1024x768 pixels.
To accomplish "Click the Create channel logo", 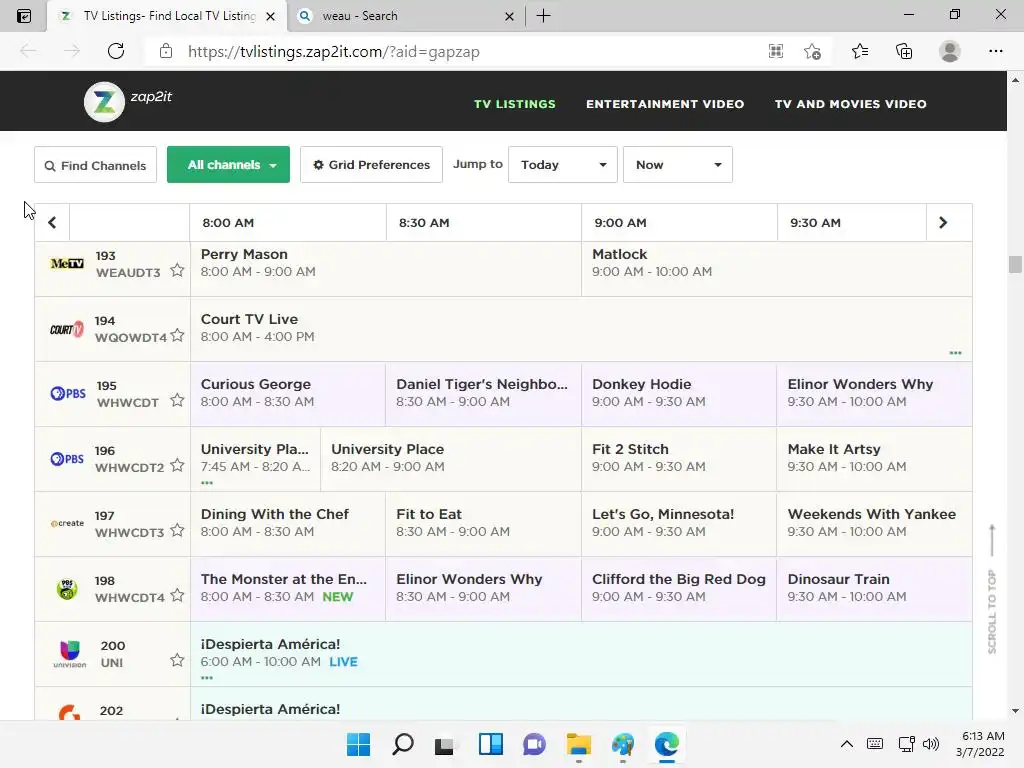I will pyautogui.click(x=67, y=523).
